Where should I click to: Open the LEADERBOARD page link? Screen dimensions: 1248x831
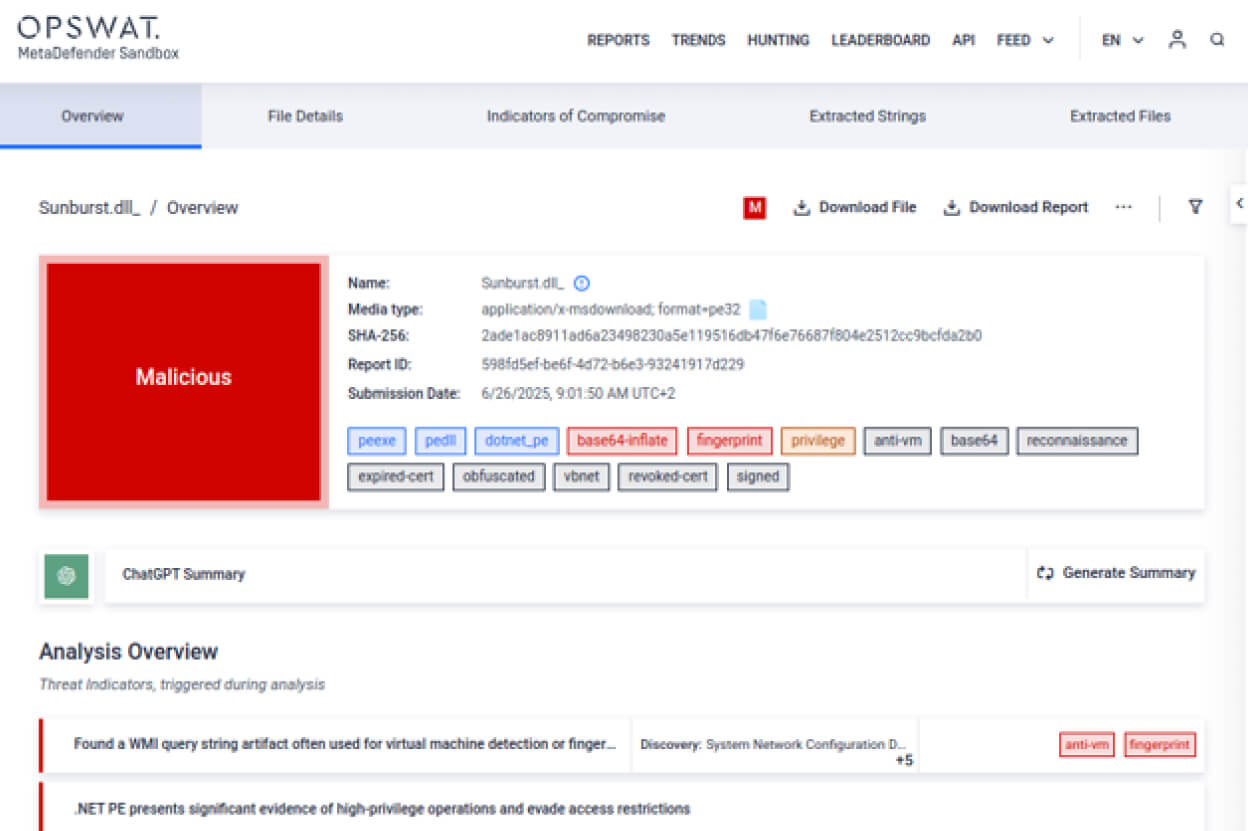coord(880,40)
